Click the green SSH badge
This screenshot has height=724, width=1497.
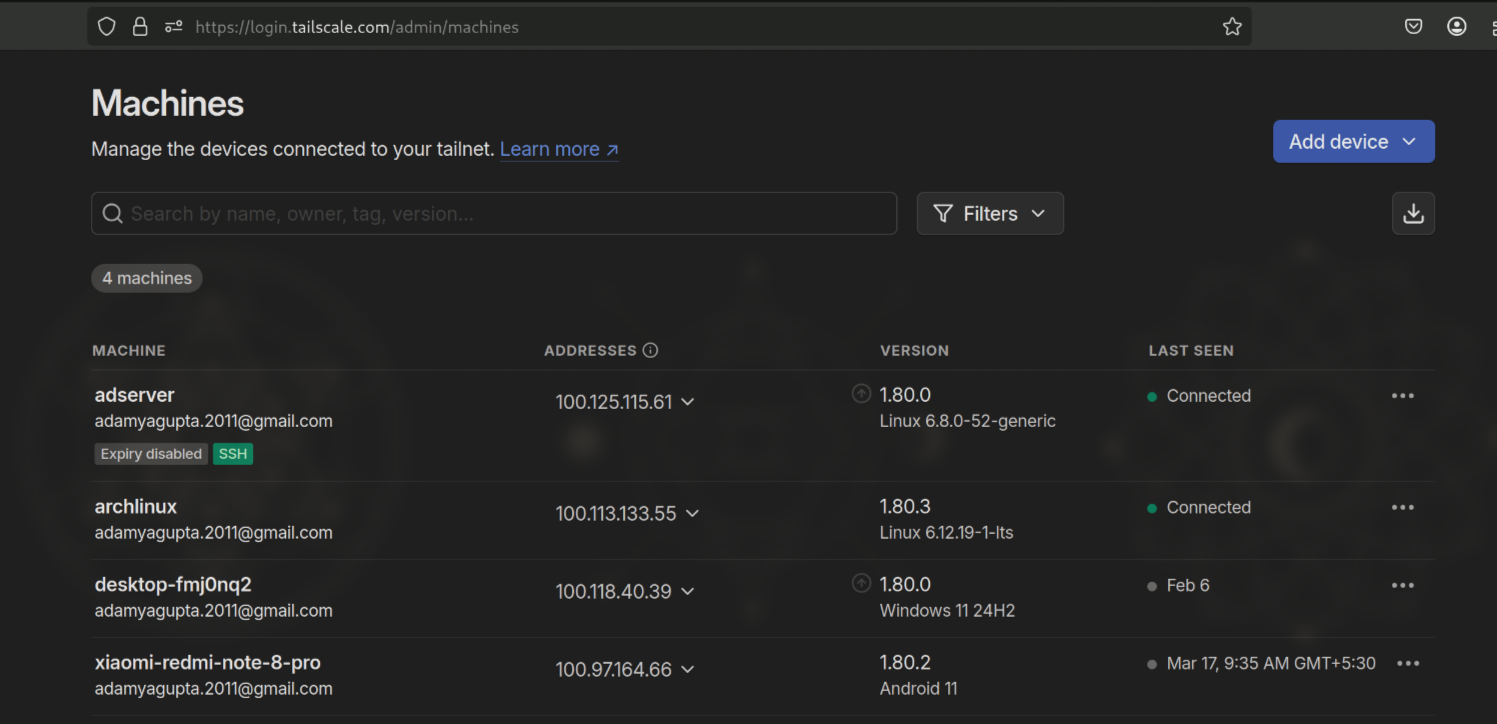click(x=233, y=454)
